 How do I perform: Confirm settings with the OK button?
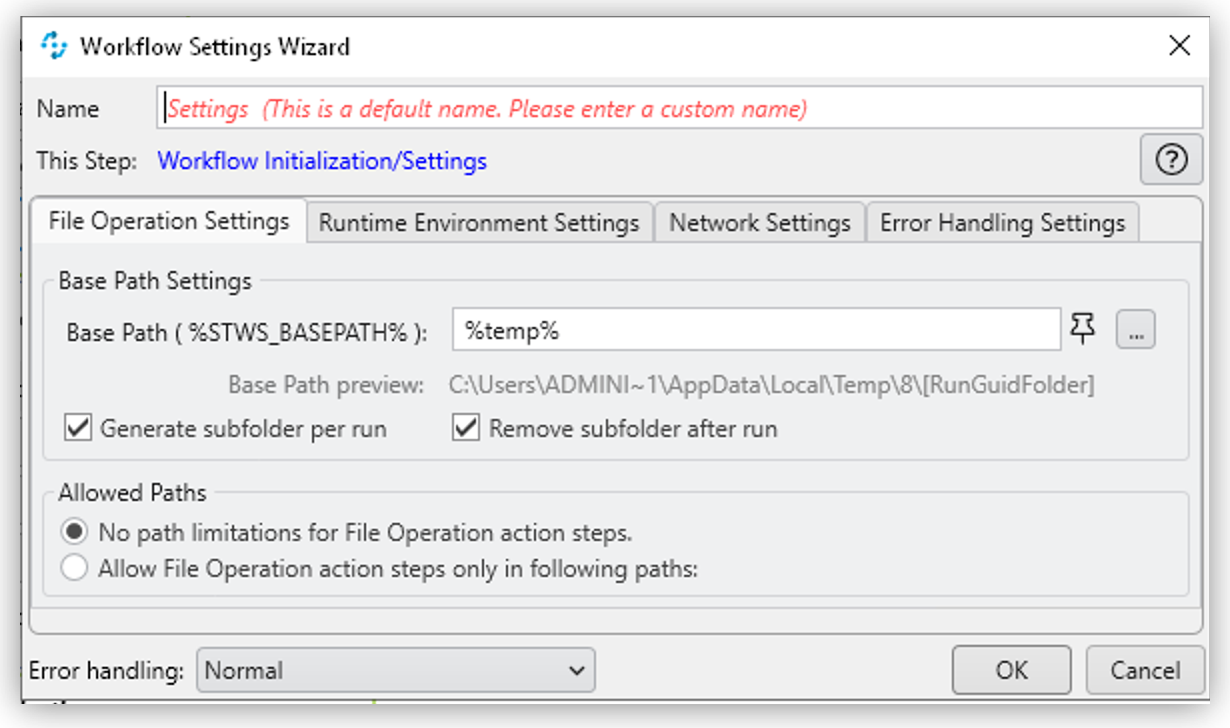(x=1011, y=671)
